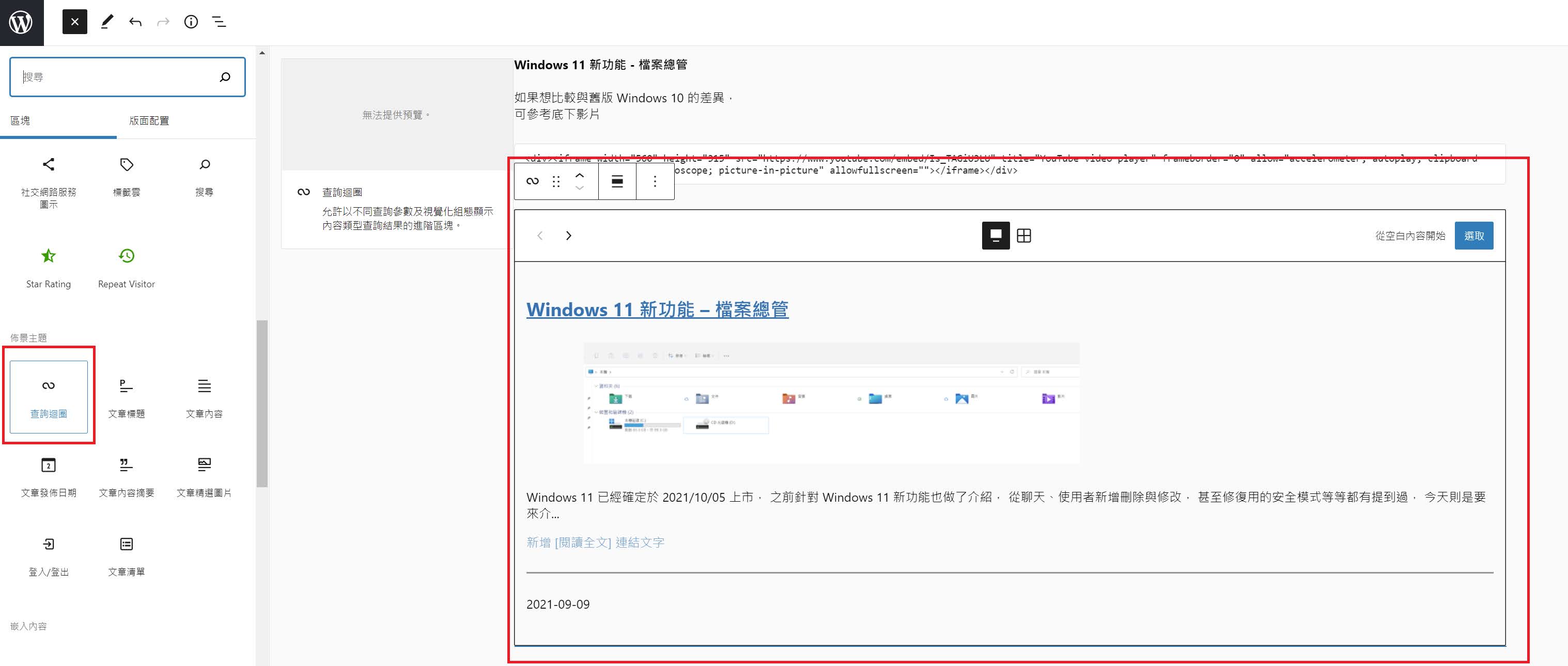Switch to the 區塊 tab
Image resolution: width=1568 pixels, height=666 pixels.
[x=20, y=120]
